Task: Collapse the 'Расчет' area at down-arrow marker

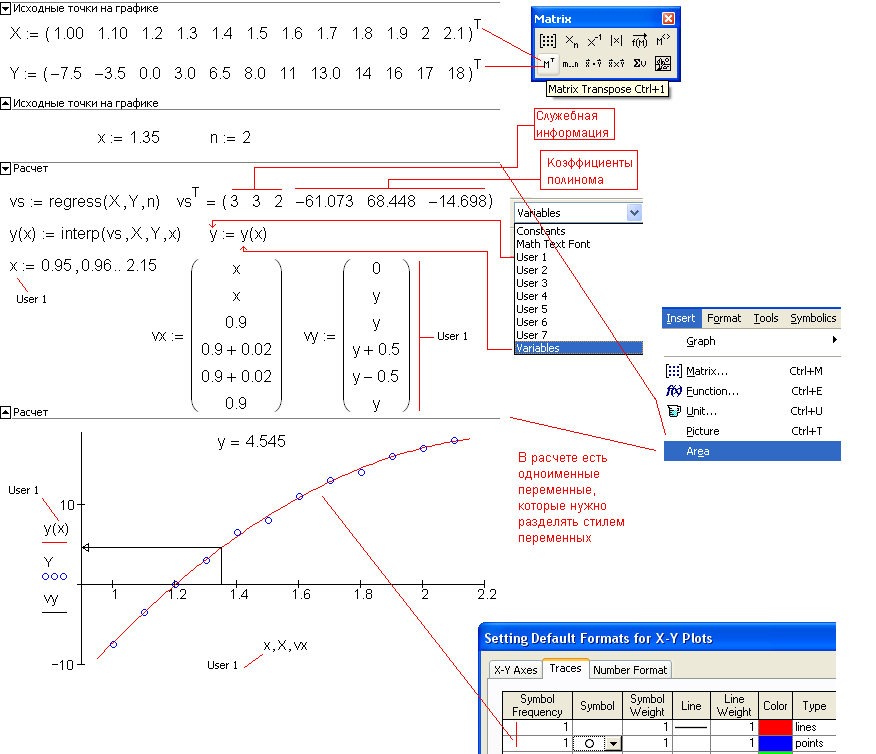Action: (6, 169)
